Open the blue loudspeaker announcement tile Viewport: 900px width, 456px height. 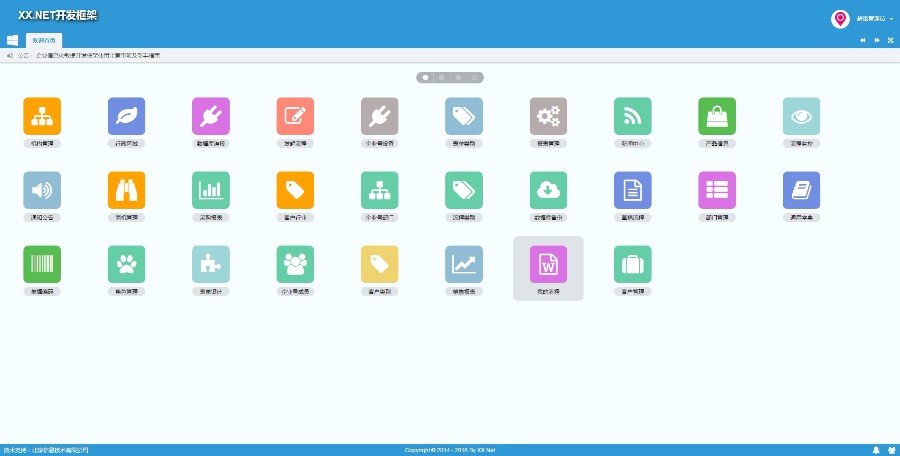[42, 190]
